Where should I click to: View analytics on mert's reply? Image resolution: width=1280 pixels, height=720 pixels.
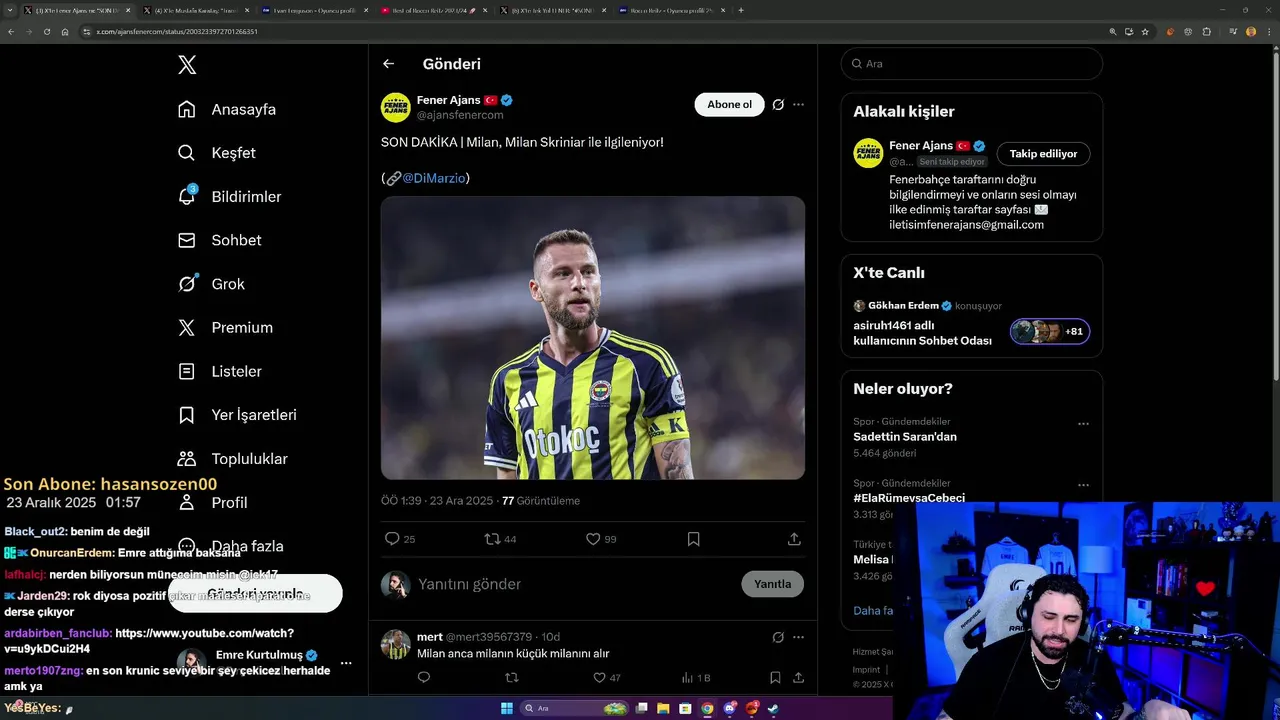click(x=695, y=678)
